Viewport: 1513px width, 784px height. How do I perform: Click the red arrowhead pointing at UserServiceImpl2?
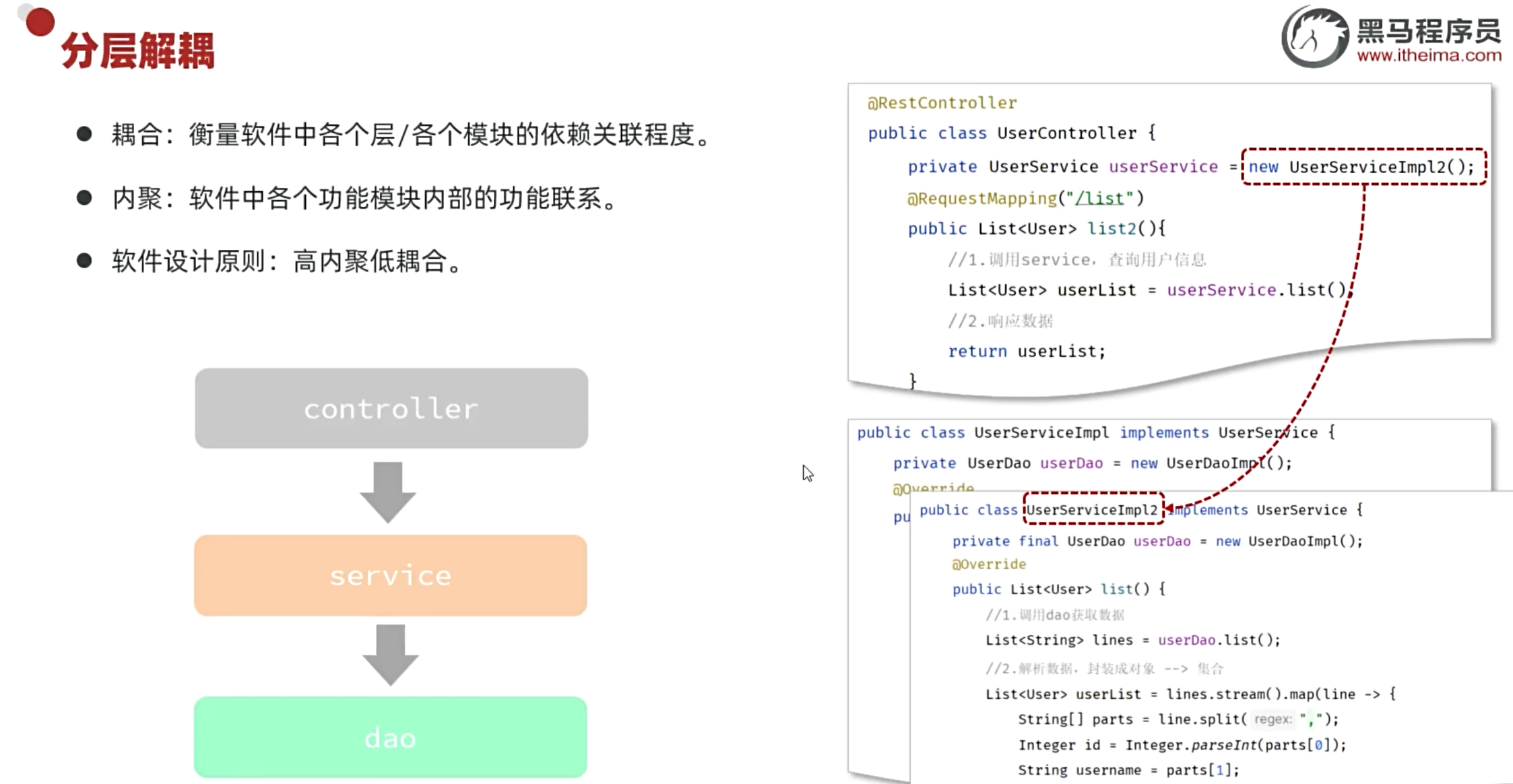click(x=1170, y=508)
